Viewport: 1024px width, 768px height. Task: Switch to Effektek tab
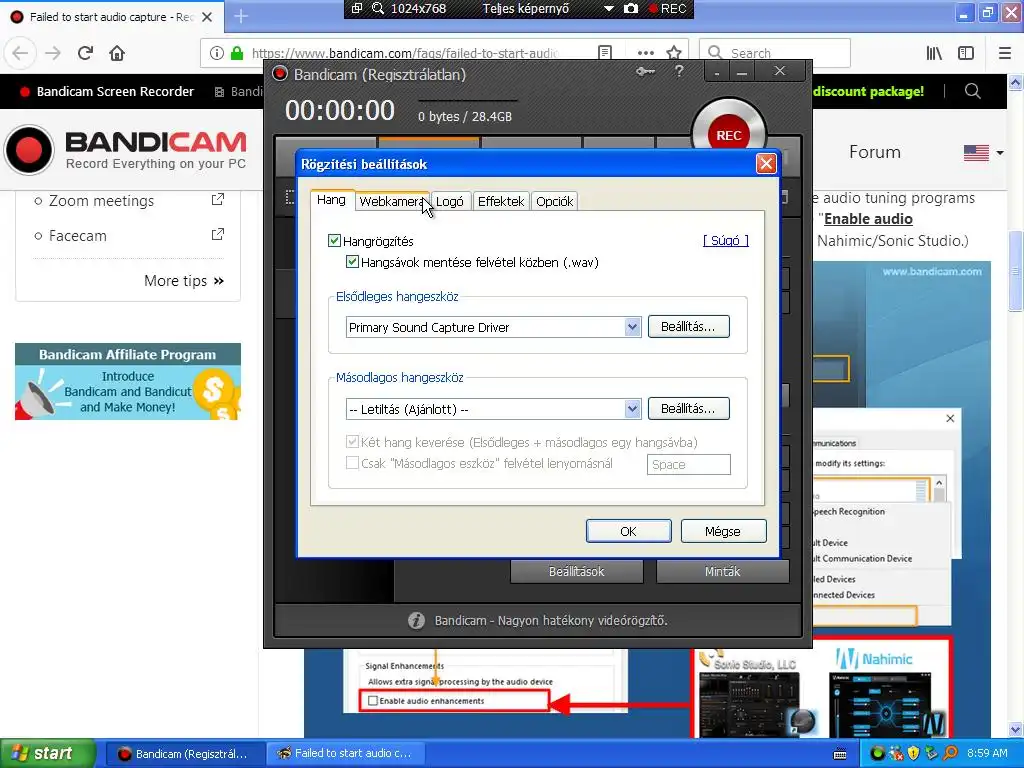pos(501,201)
